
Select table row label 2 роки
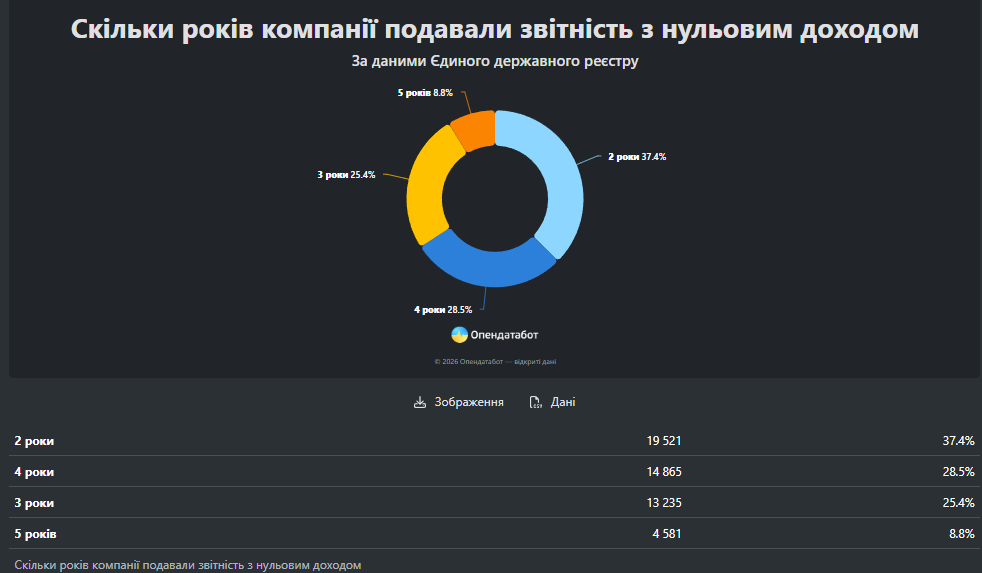pyautogui.click(x=34, y=441)
